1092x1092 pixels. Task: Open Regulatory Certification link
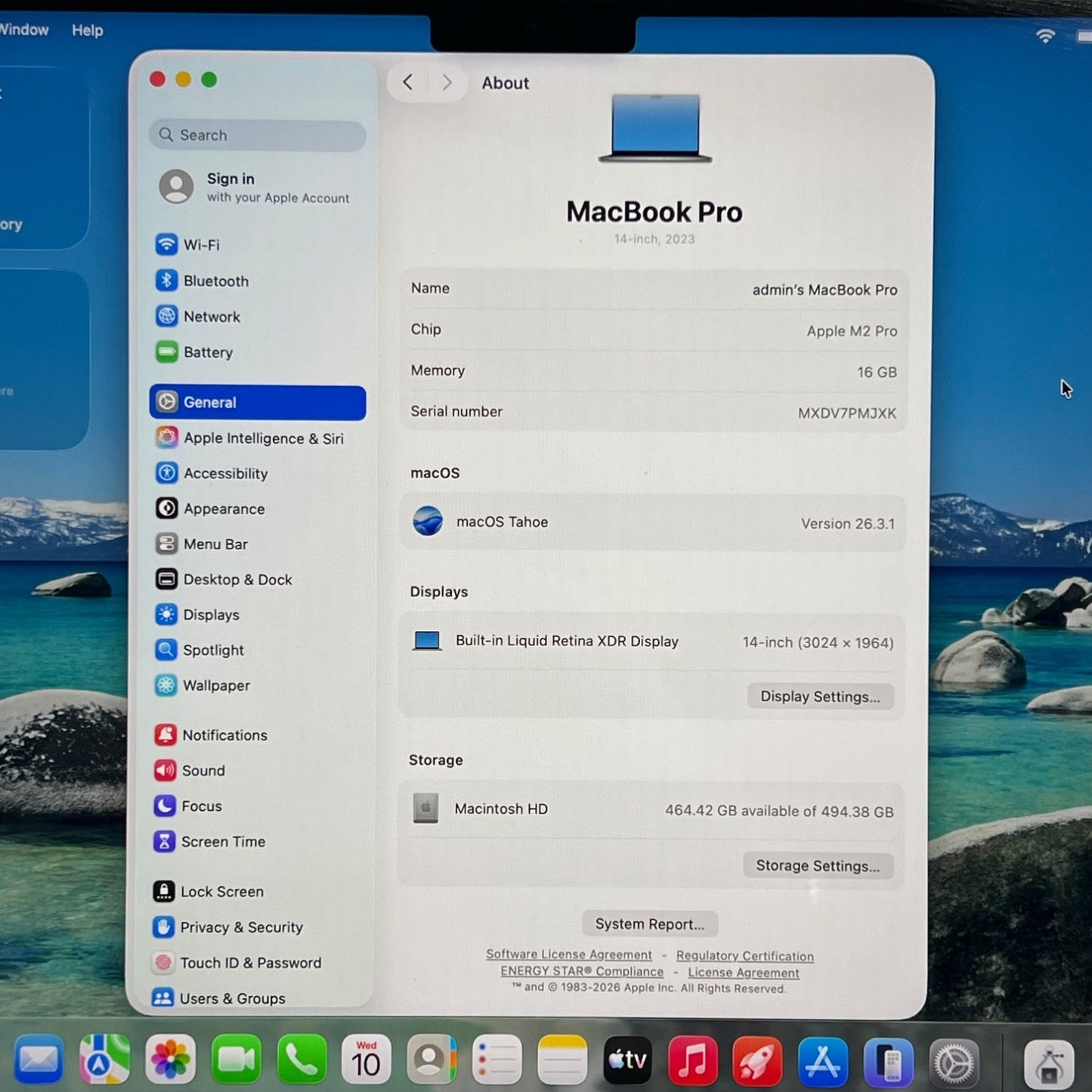[745, 956]
